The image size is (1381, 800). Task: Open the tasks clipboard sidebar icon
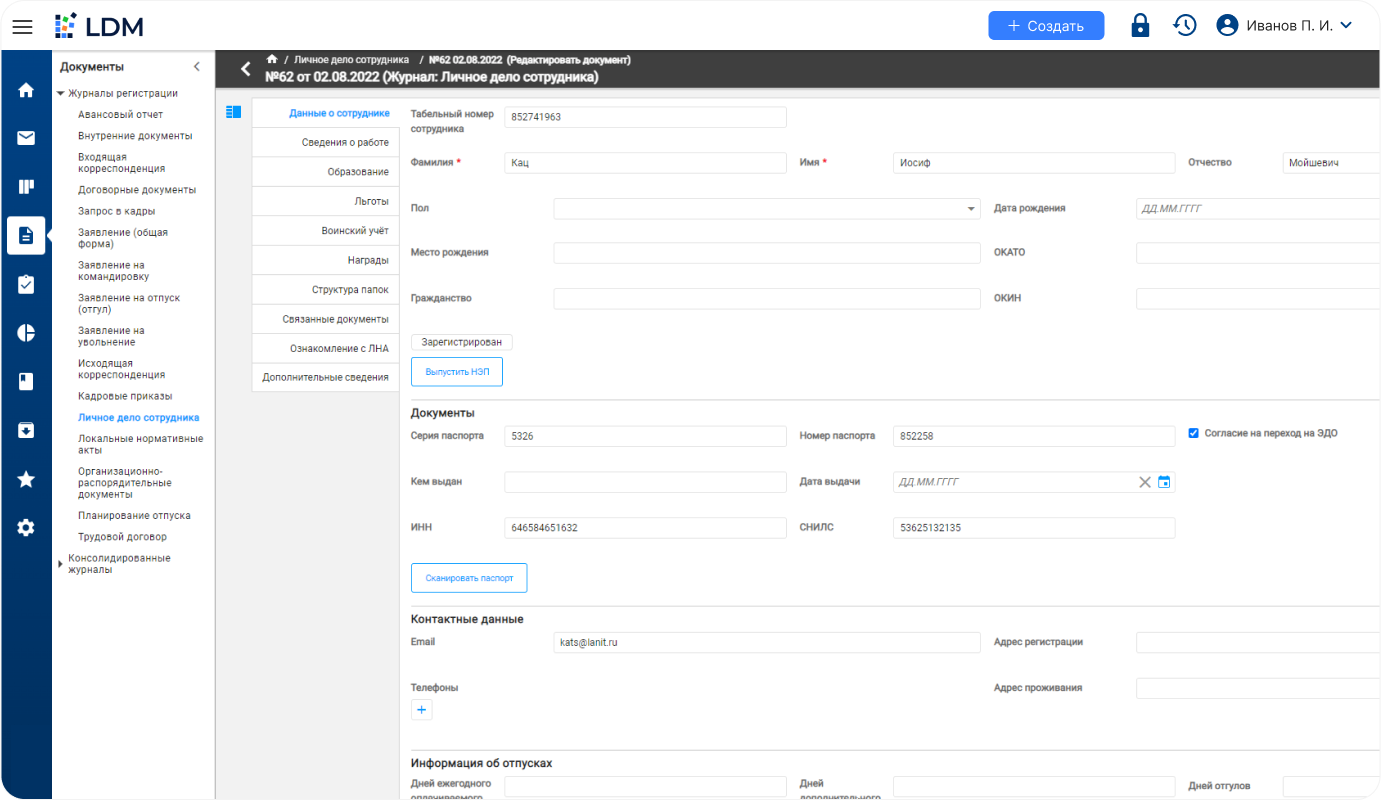26,284
